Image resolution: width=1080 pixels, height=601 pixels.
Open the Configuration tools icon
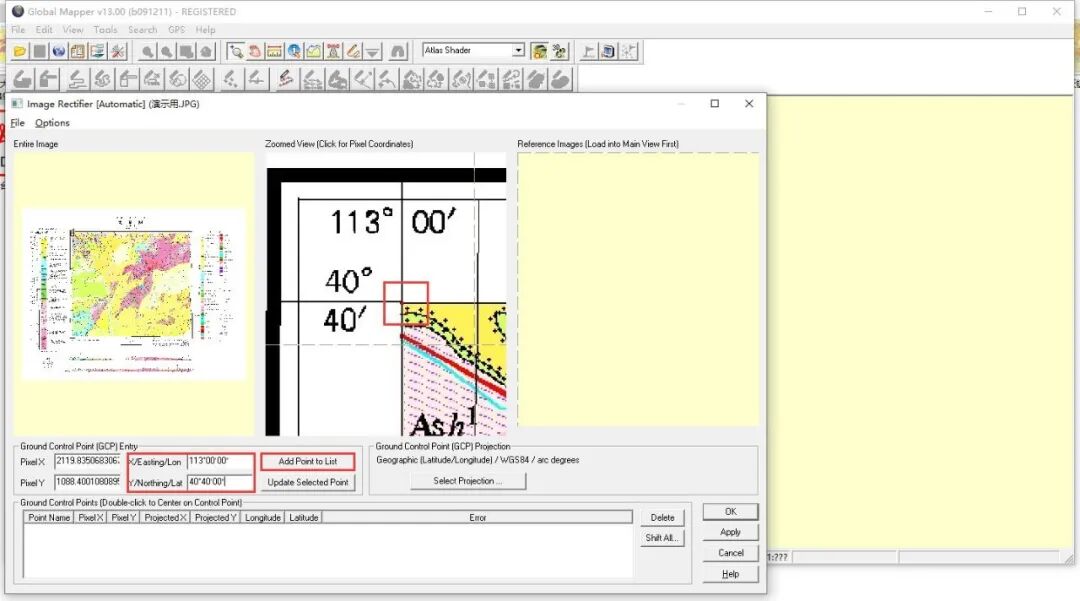coord(118,52)
